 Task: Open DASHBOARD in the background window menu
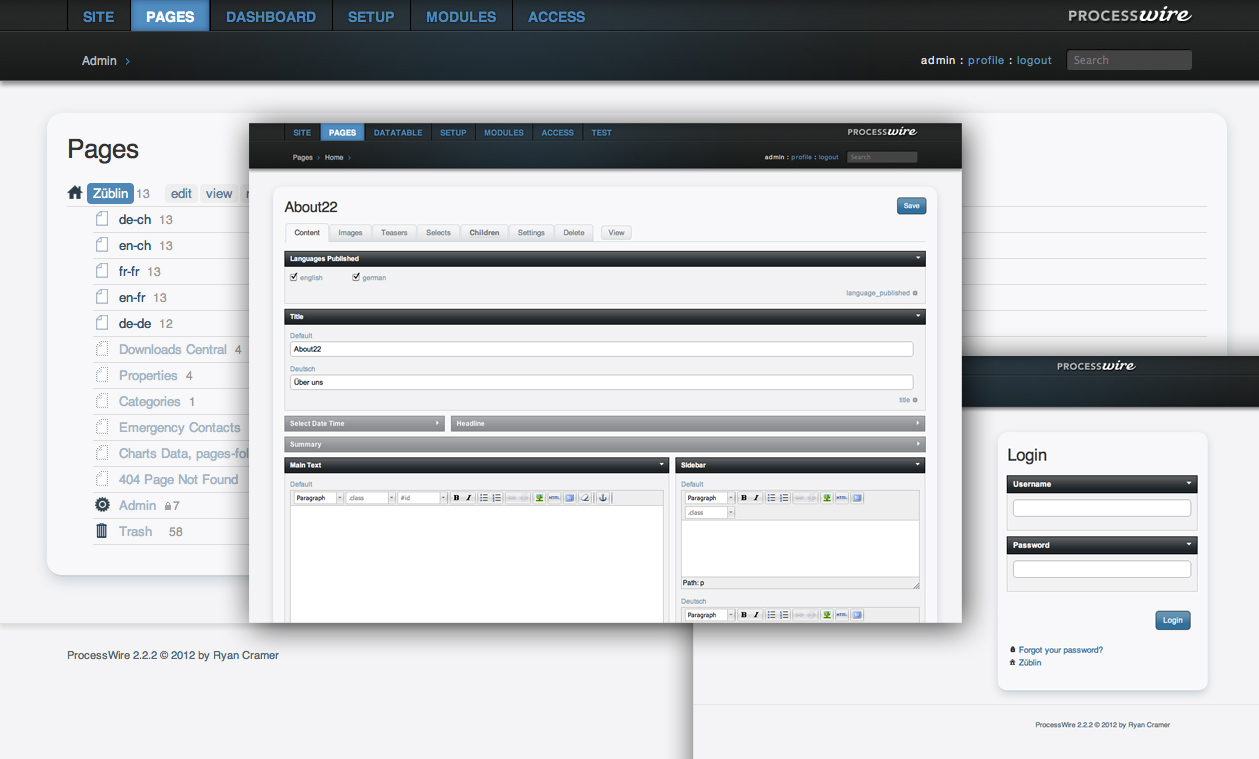pyautogui.click(x=271, y=16)
